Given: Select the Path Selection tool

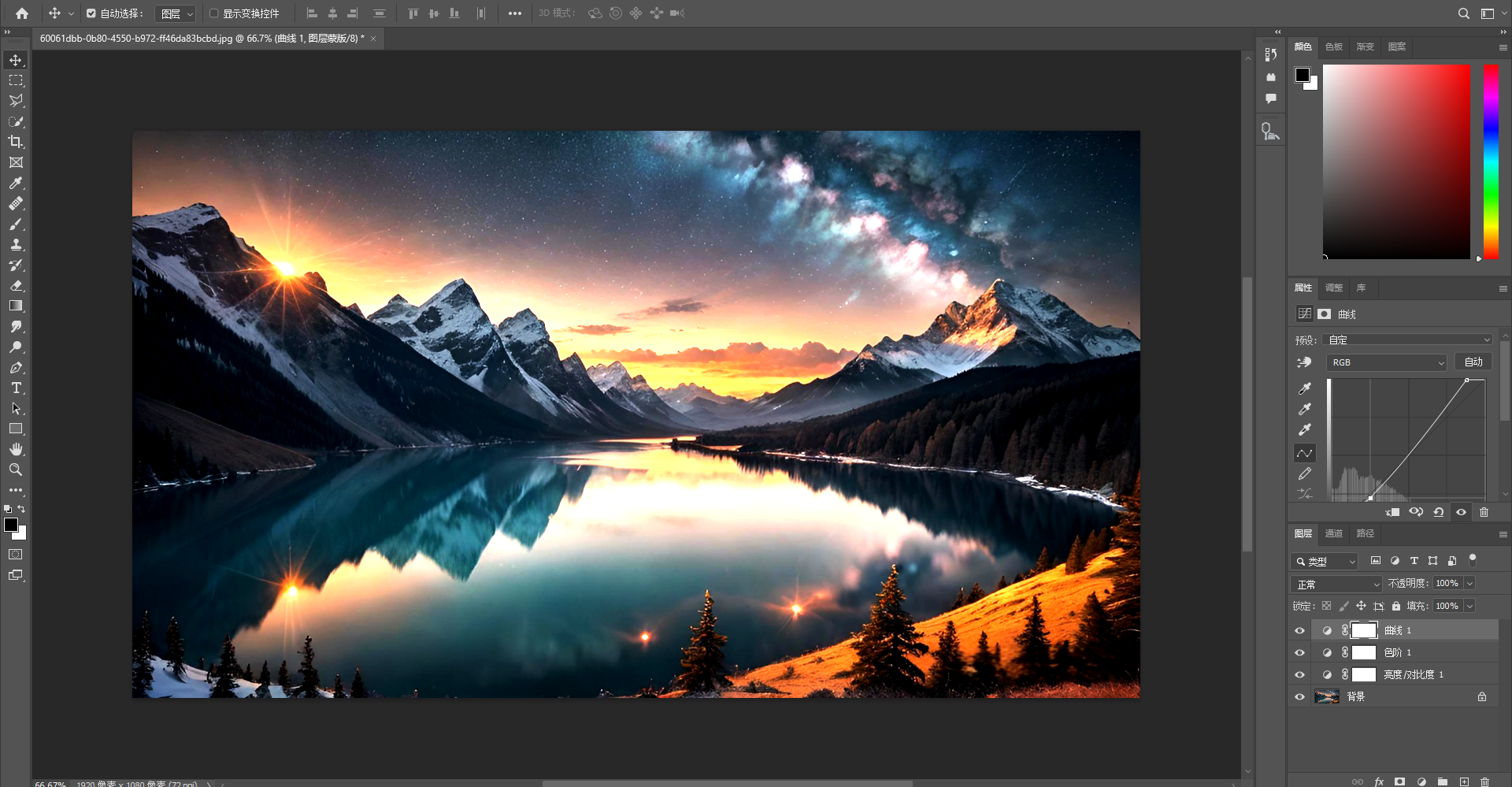Looking at the screenshot, I should [x=16, y=408].
